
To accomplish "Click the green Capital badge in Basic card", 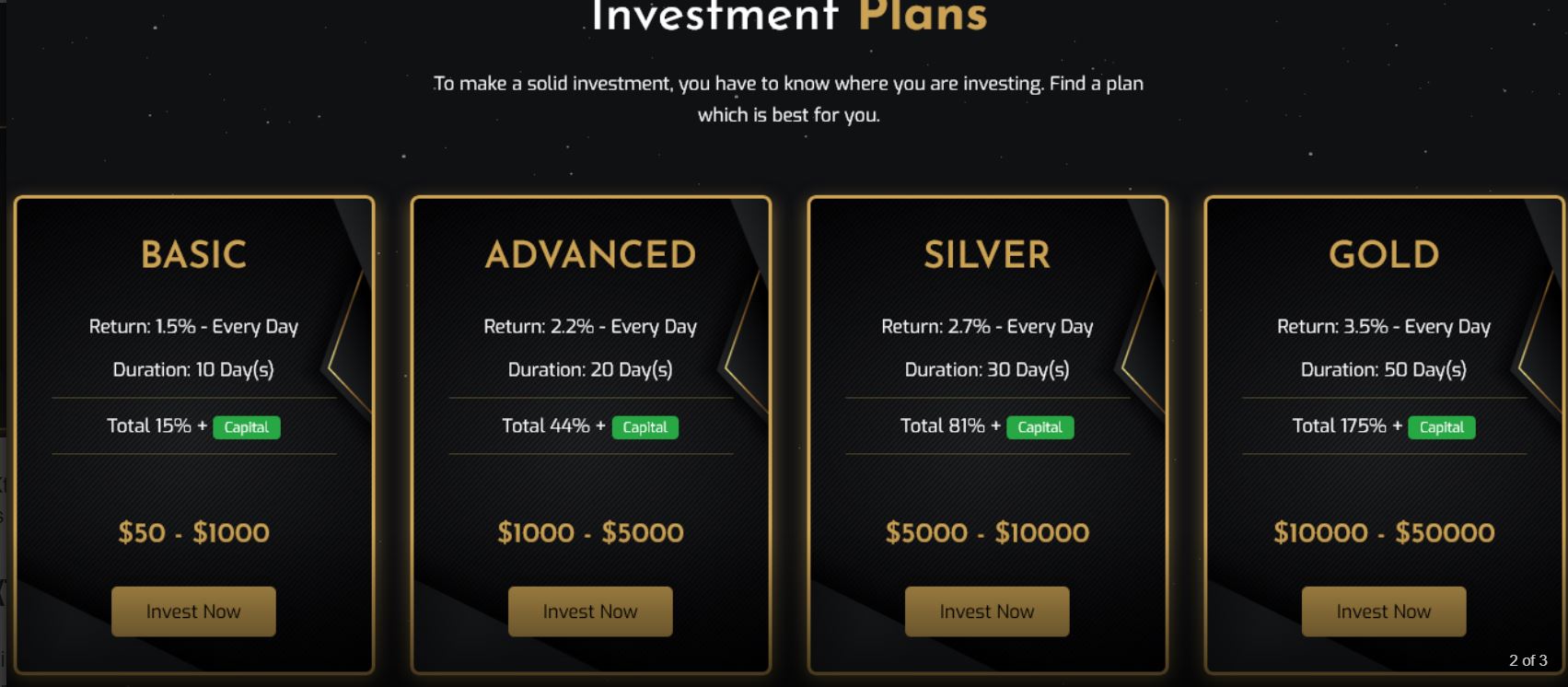I will [x=247, y=427].
